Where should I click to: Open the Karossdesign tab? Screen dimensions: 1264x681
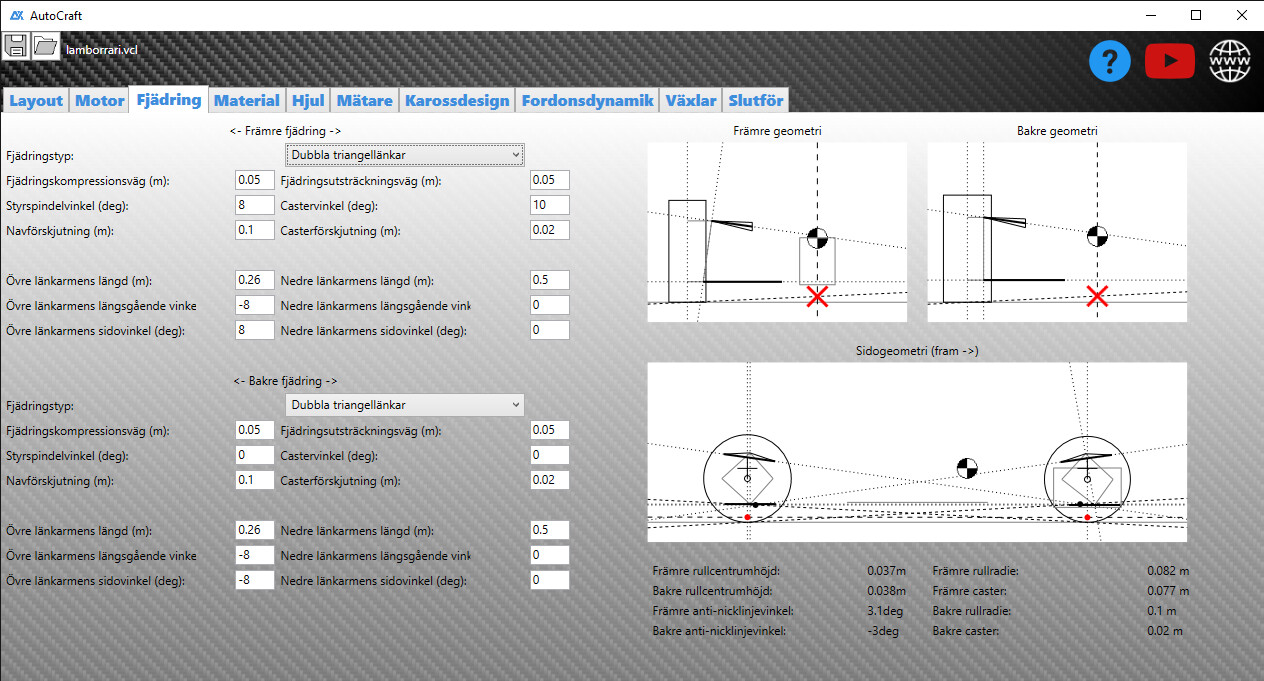458,100
